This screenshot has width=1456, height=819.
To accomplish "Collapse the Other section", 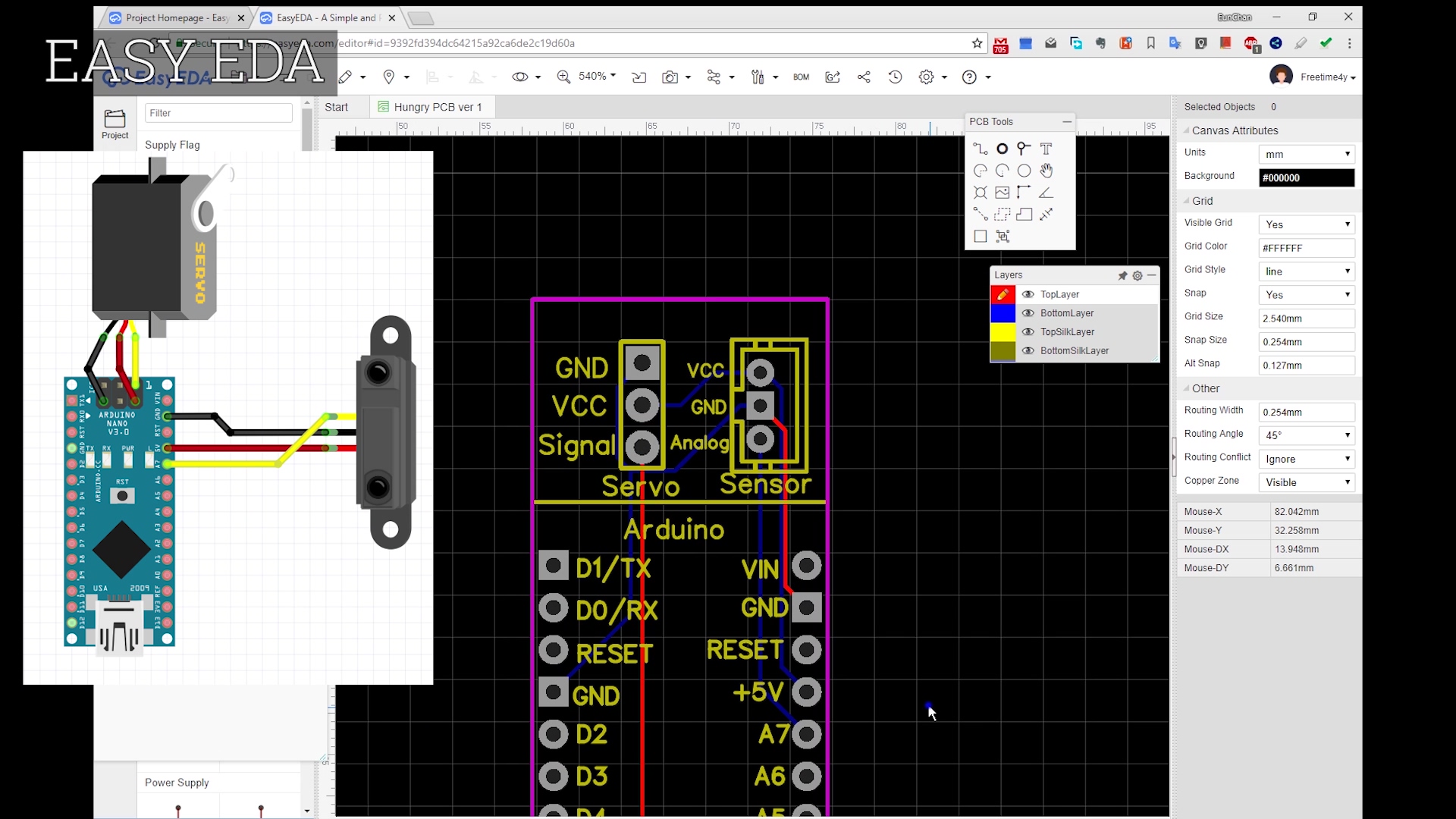I will (1187, 388).
